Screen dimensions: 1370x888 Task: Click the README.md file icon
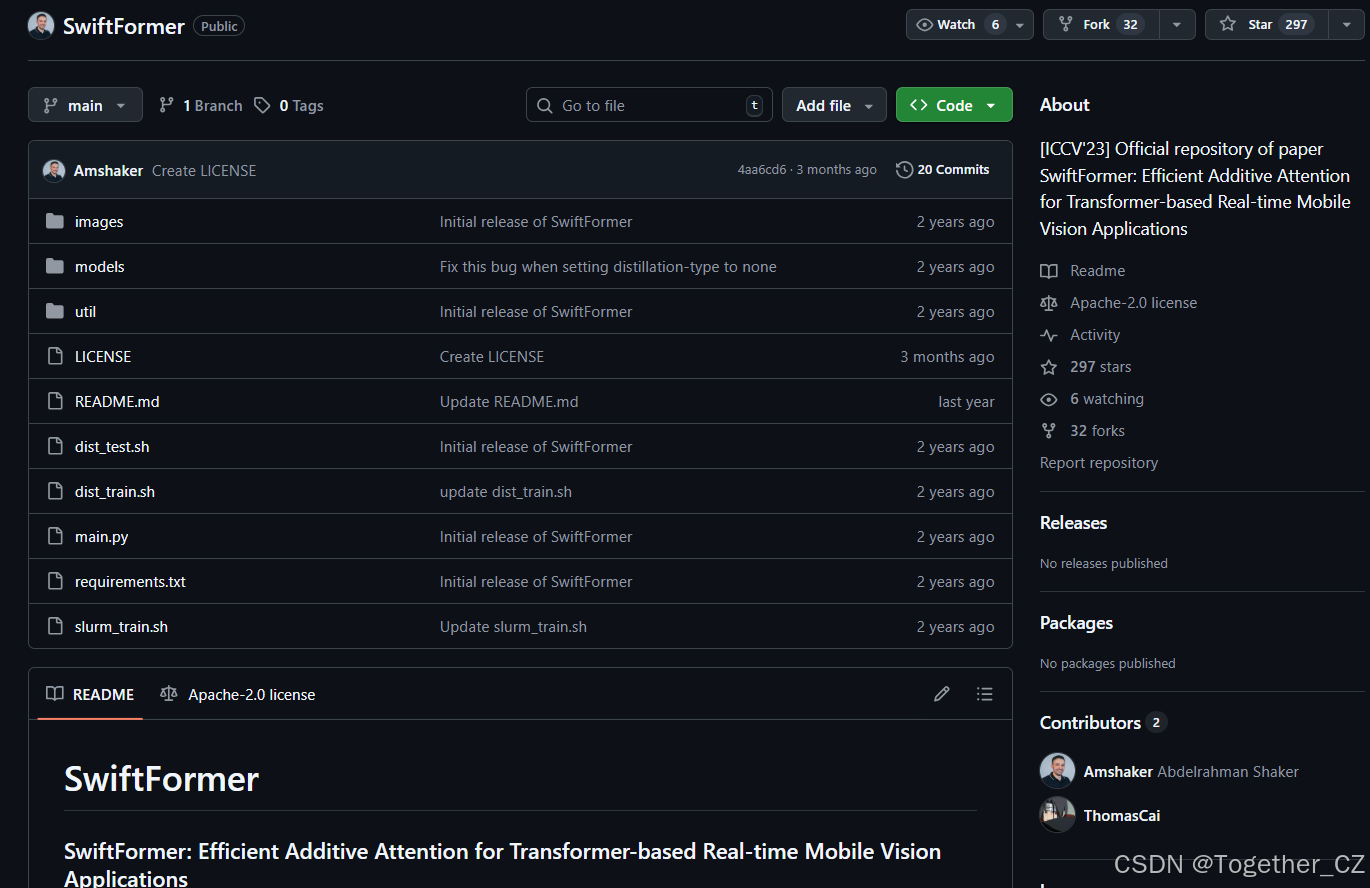tap(55, 401)
